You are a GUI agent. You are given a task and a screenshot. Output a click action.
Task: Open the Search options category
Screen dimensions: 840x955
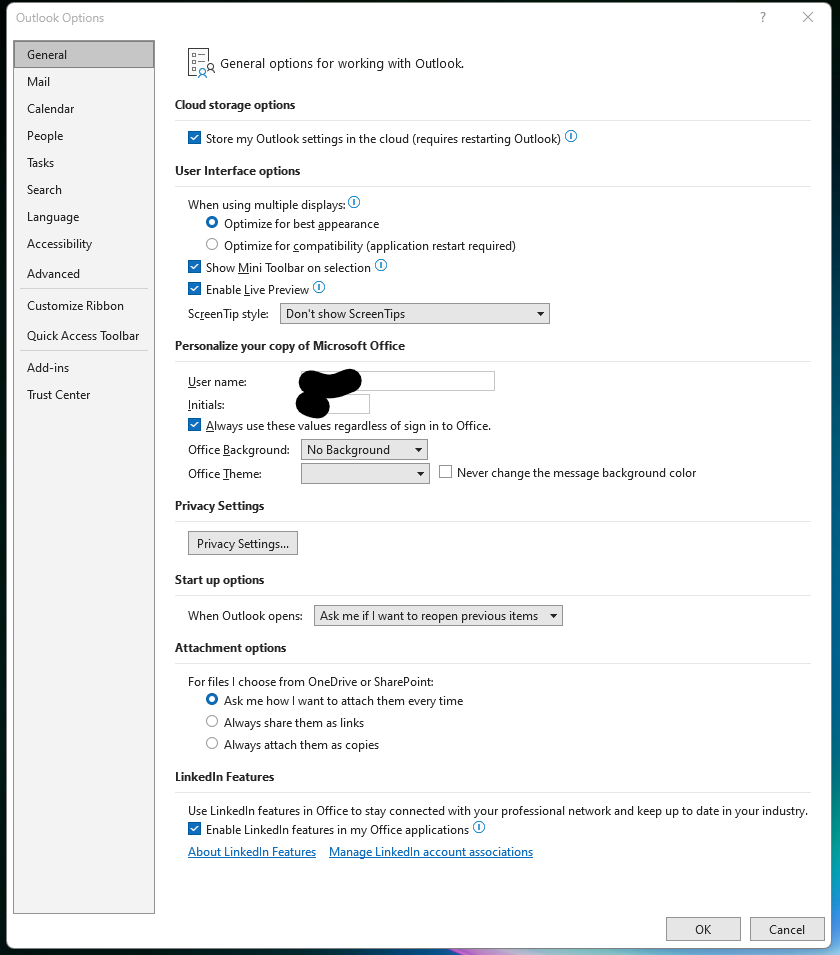point(84,190)
